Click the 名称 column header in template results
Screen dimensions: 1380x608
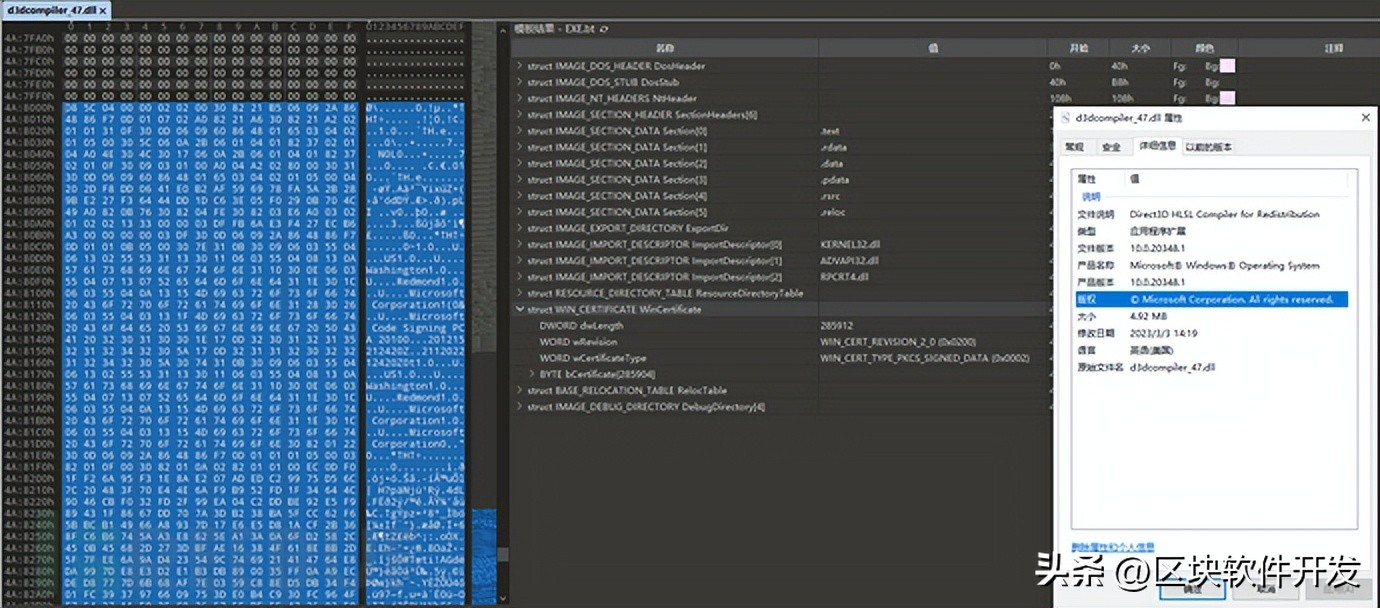(x=664, y=48)
